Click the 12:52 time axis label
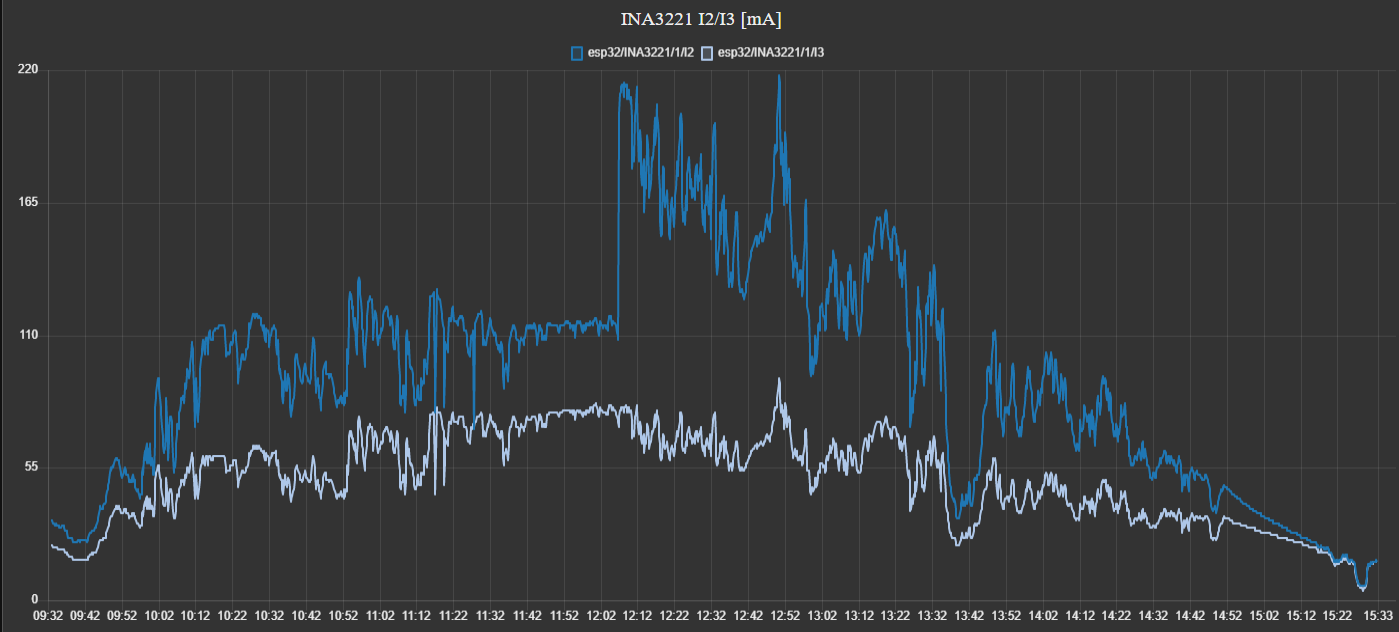 click(785, 617)
